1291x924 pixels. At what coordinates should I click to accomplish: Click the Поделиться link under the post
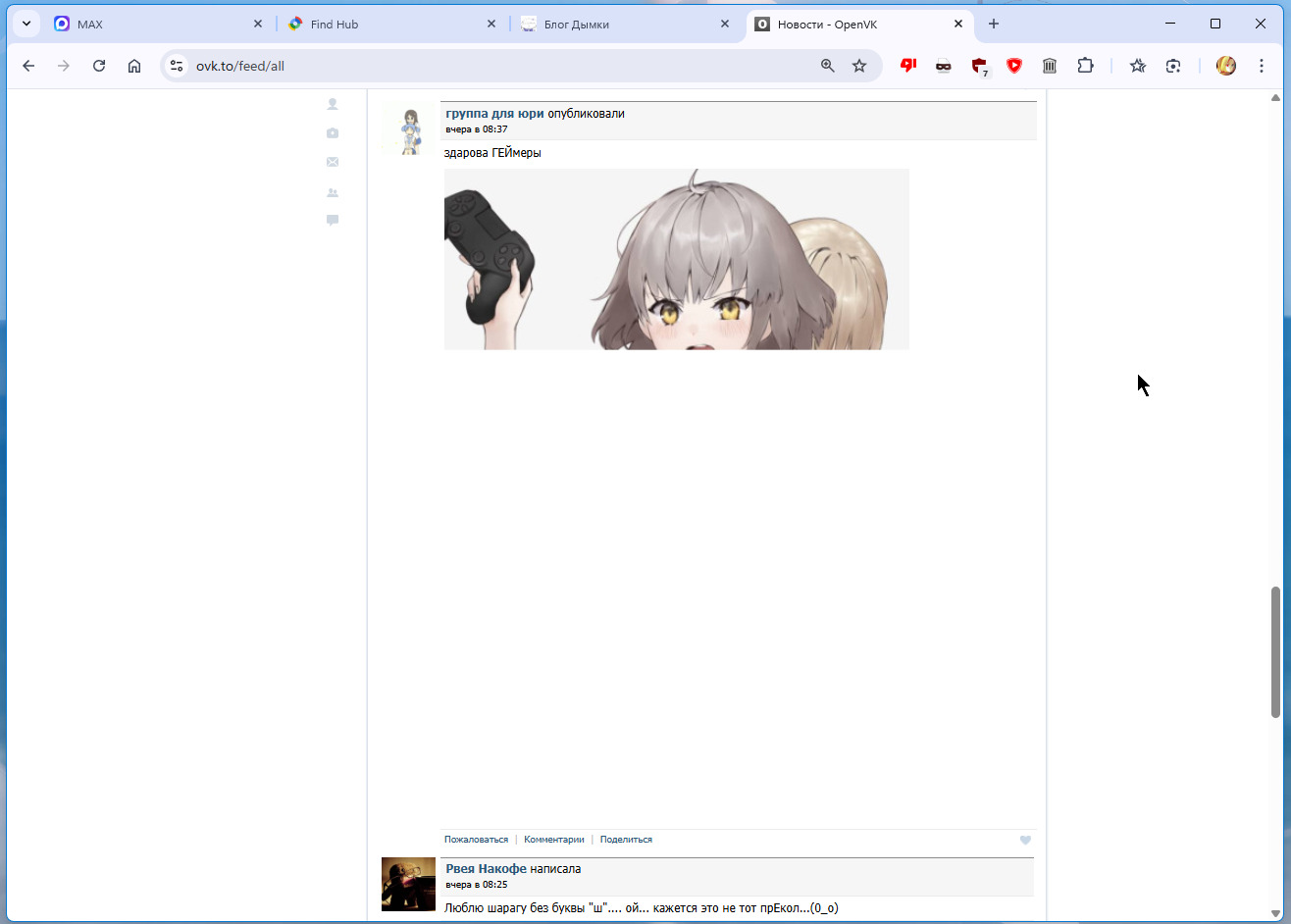(x=626, y=840)
